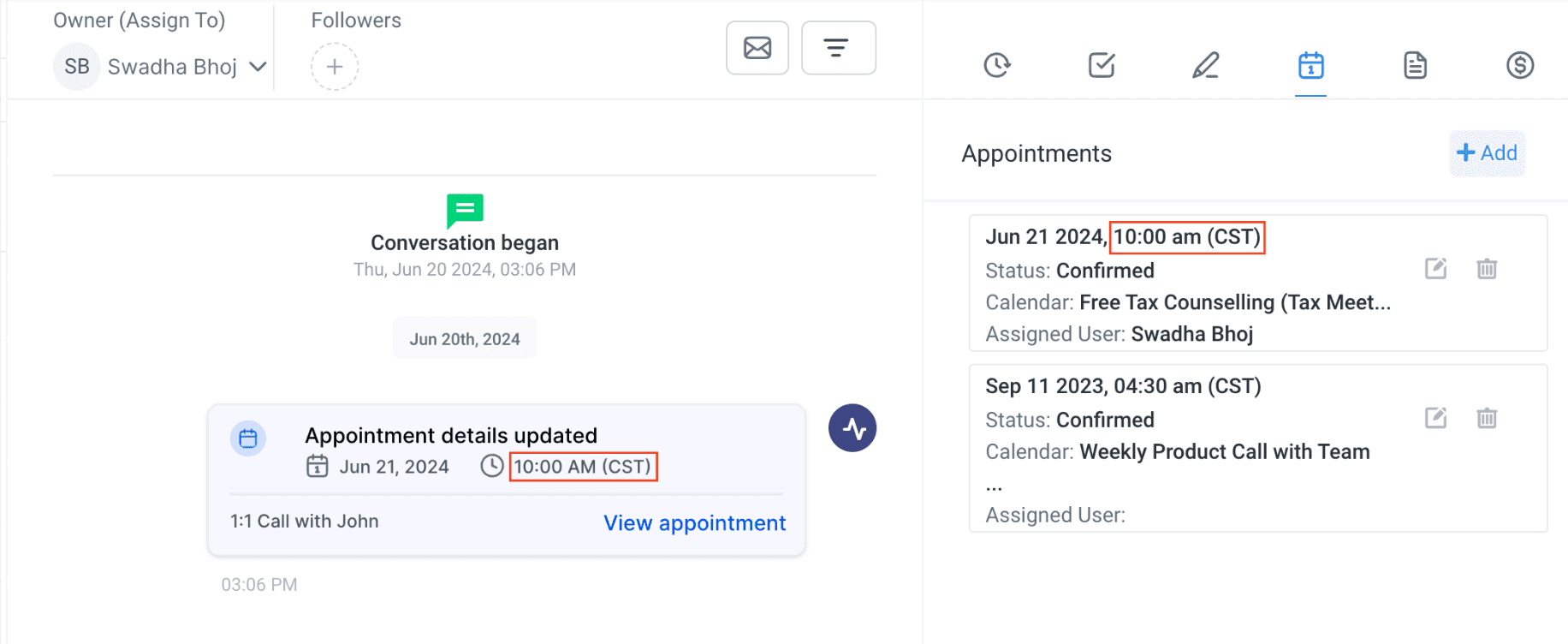The image size is (1568, 644).
Task: Edit the Sep 11 2023 appointment
Action: tap(1436, 418)
